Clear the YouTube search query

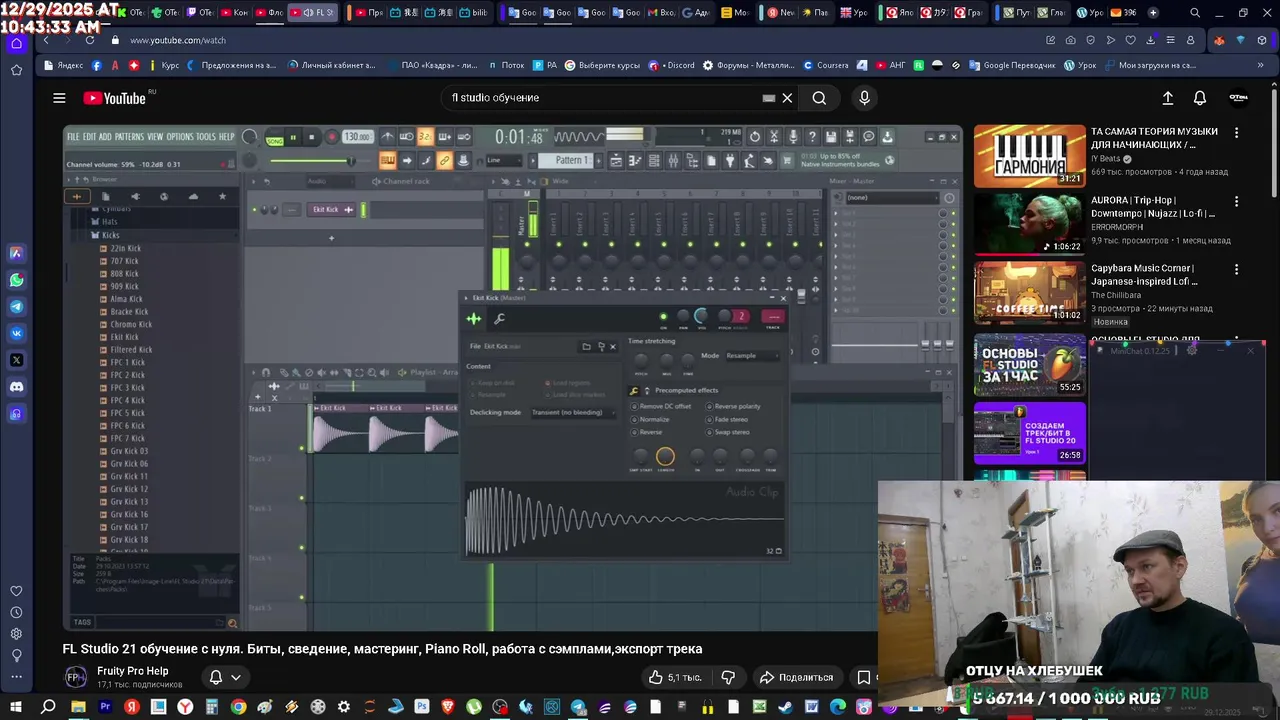[x=787, y=98]
